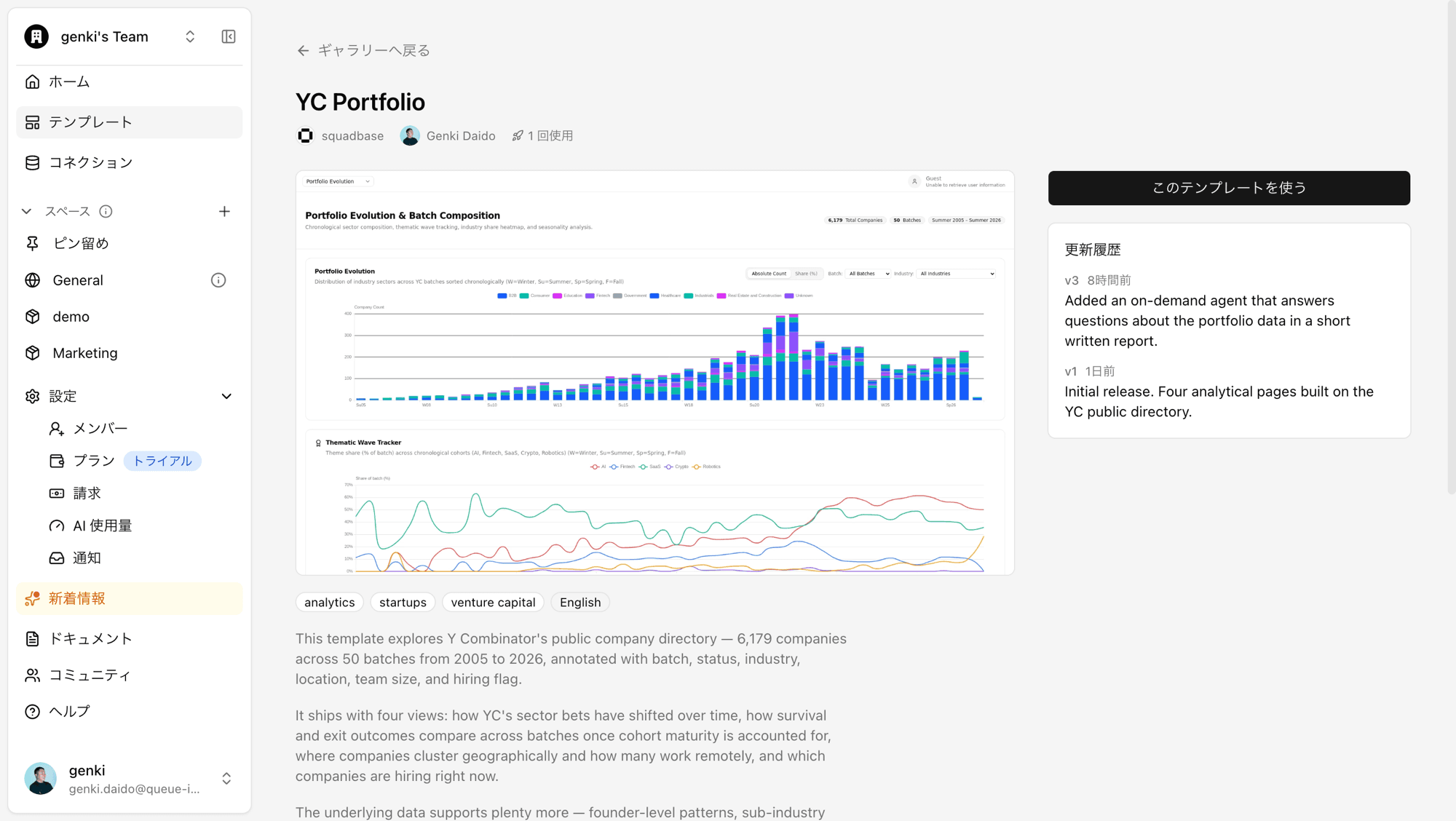Select version v3 in 更新履歴
1456x821 pixels.
pos(1072,280)
